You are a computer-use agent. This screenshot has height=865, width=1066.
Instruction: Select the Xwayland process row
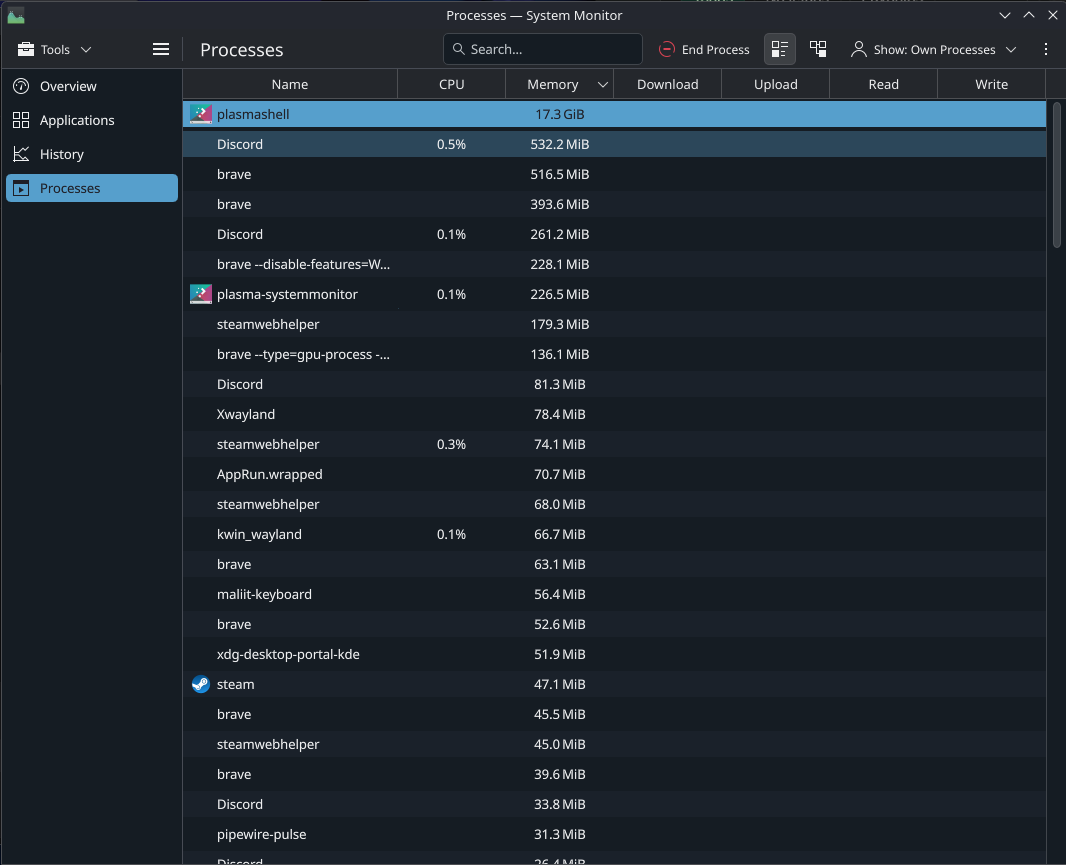[x=246, y=414]
